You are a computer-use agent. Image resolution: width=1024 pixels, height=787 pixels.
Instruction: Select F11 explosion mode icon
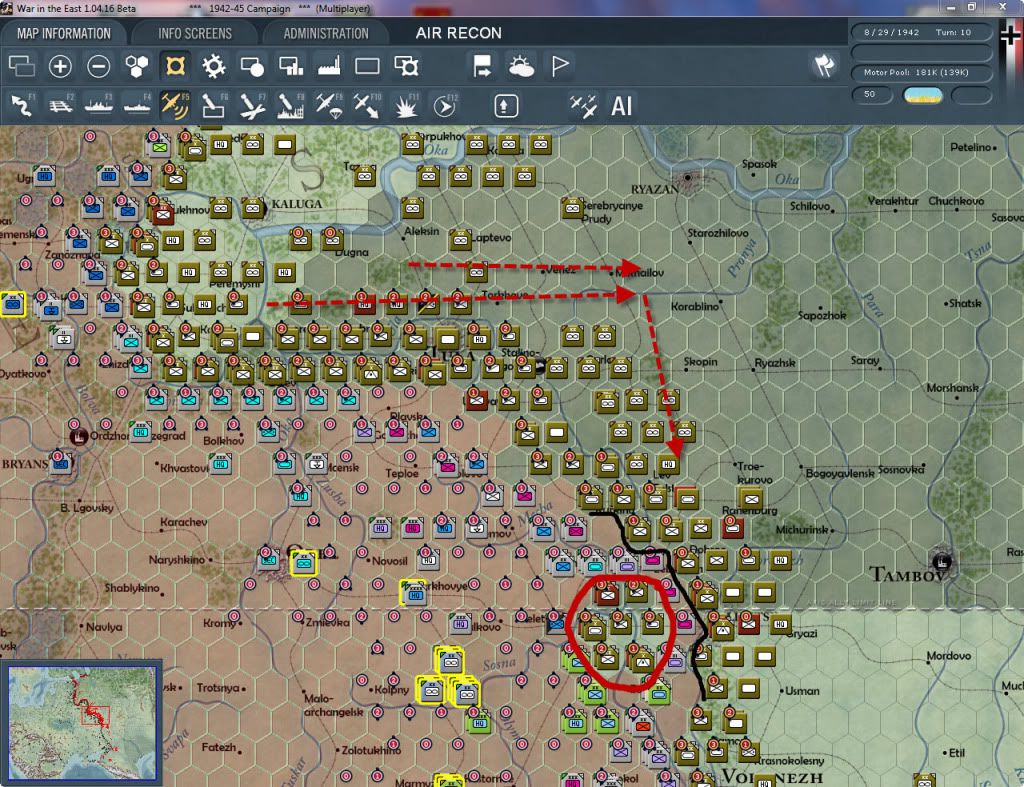(406, 105)
